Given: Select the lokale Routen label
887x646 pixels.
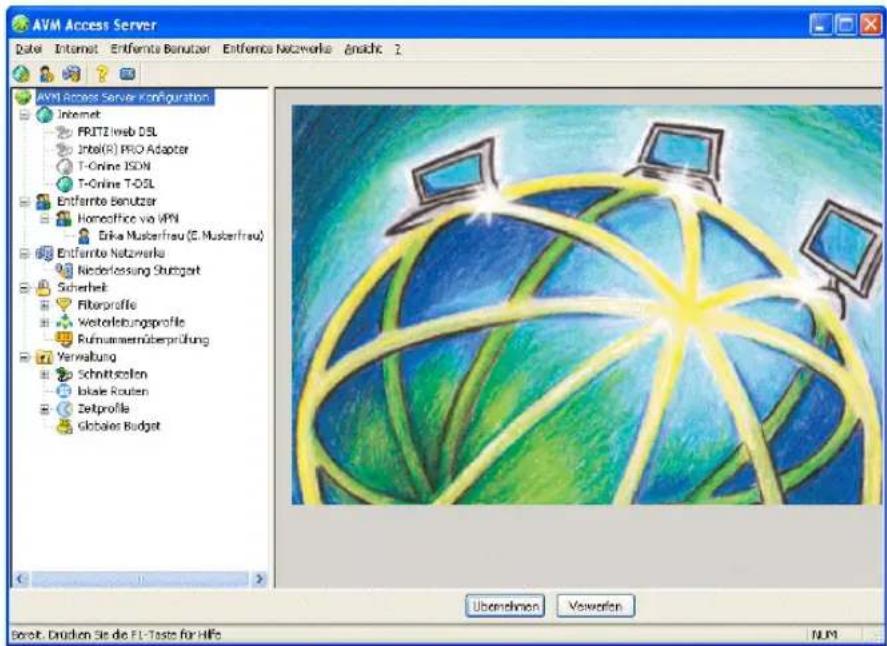Looking at the screenshot, I should coord(113,391).
